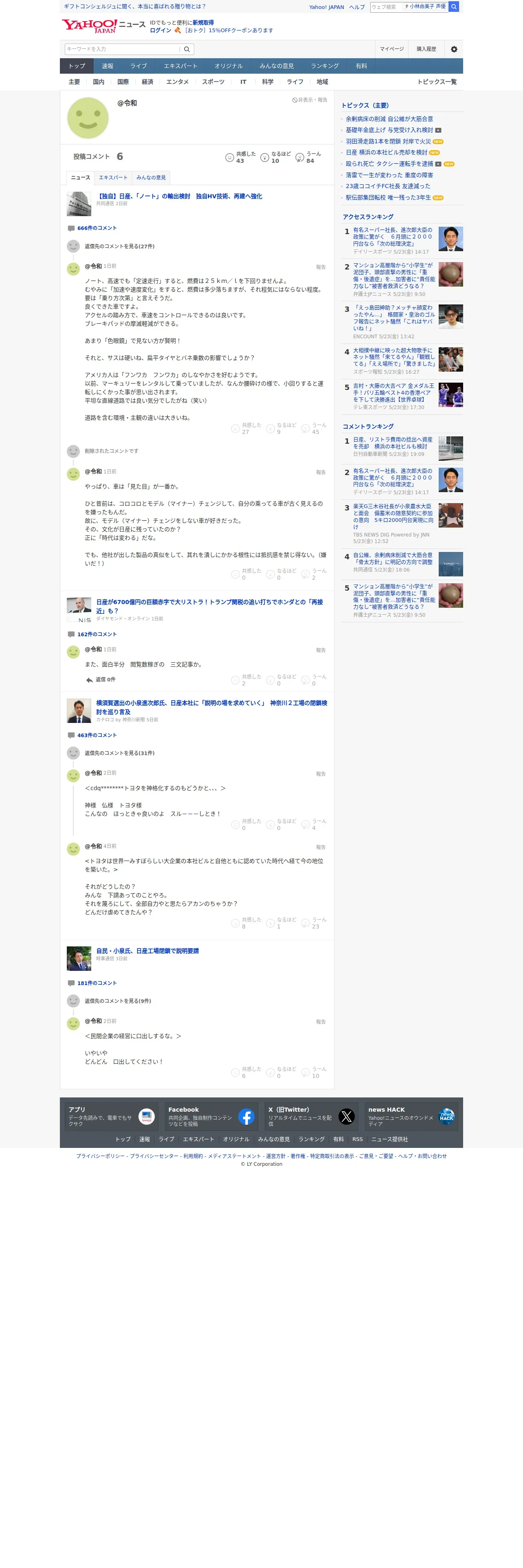
Task: Click 共感した icon on the 閲覧数稼ぎ comment
Action: click(x=235, y=680)
